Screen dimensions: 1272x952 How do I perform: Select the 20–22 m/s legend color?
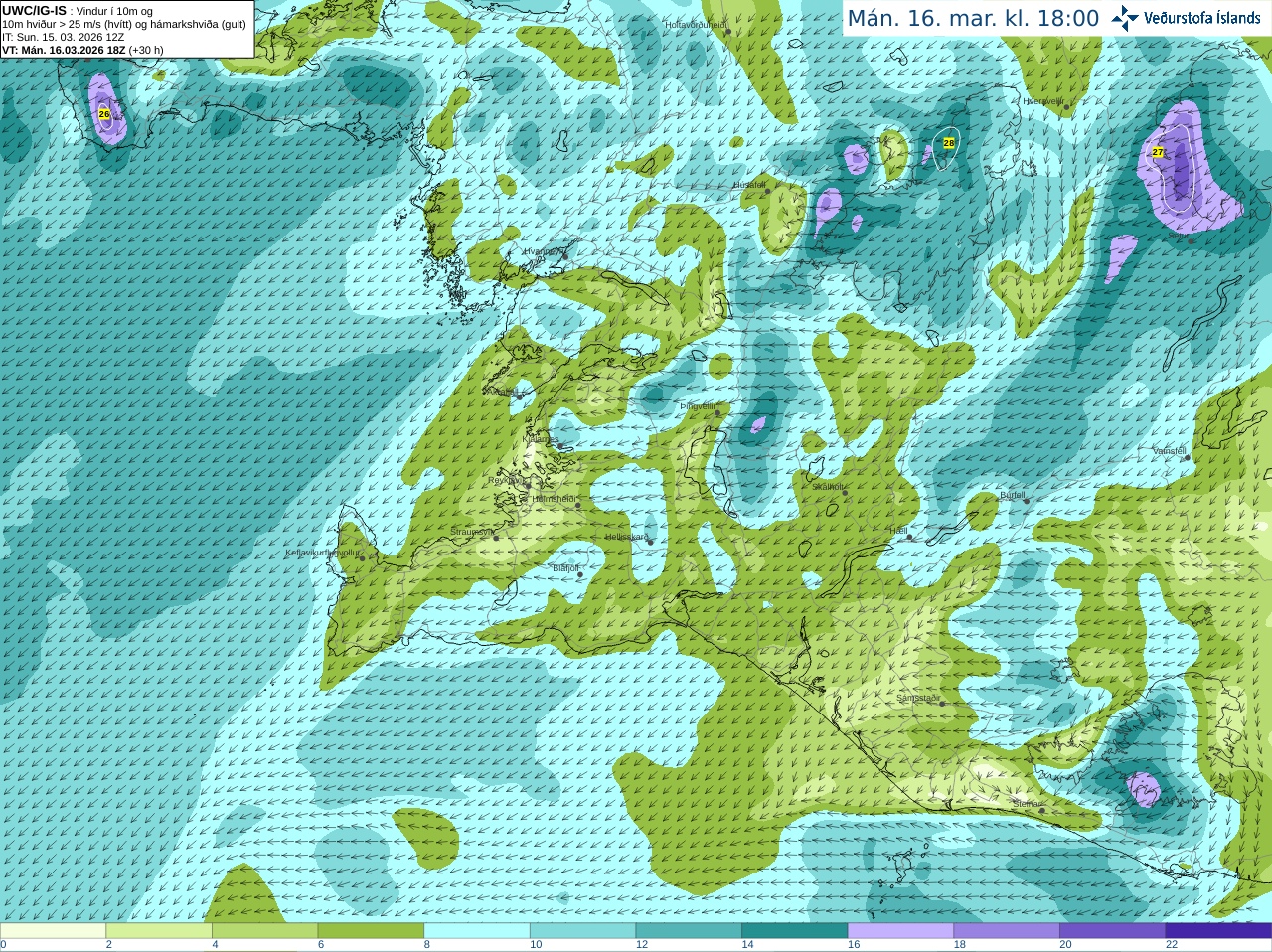[x=1113, y=931]
